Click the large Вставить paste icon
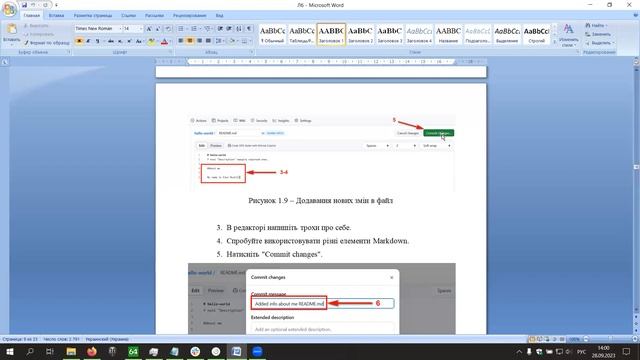The width and height of the screenshot is (640, 360). 11,29
